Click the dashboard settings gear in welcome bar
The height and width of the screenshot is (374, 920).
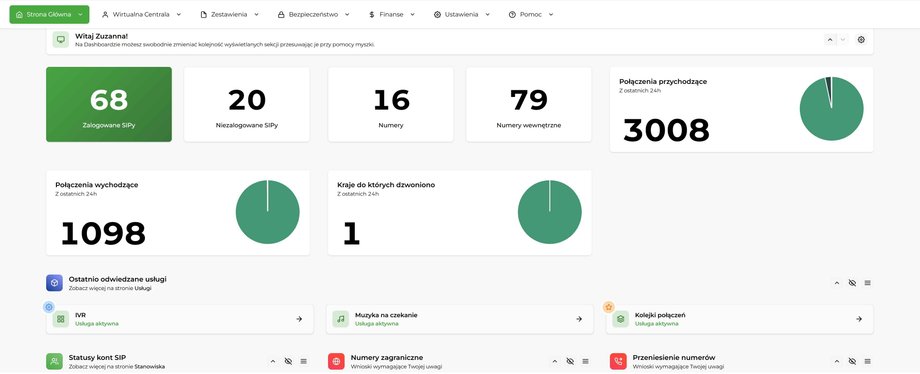coord(861,40)
